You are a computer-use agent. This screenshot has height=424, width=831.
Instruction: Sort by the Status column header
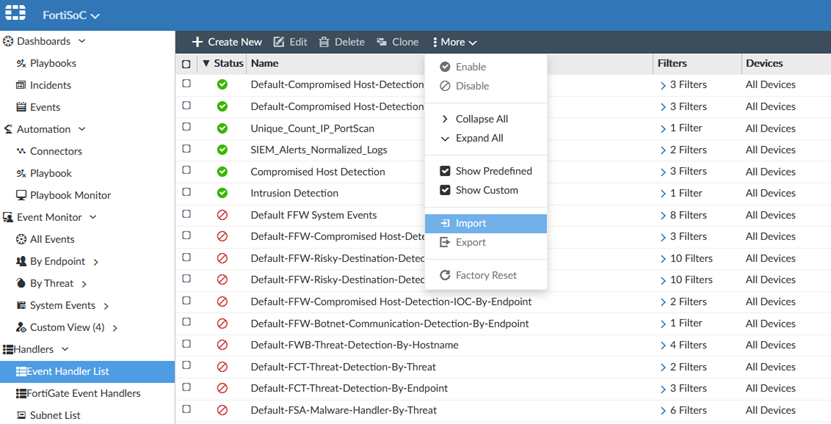point(228,63)
